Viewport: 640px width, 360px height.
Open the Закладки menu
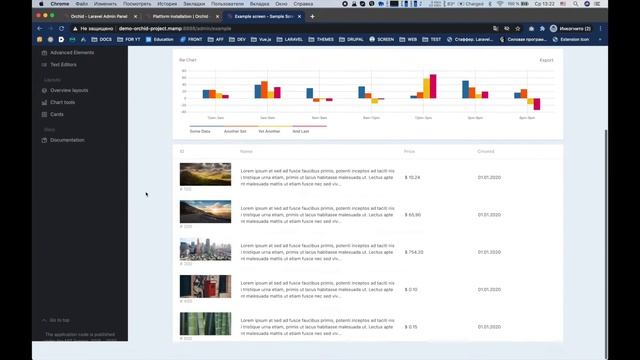pos(194,4)
